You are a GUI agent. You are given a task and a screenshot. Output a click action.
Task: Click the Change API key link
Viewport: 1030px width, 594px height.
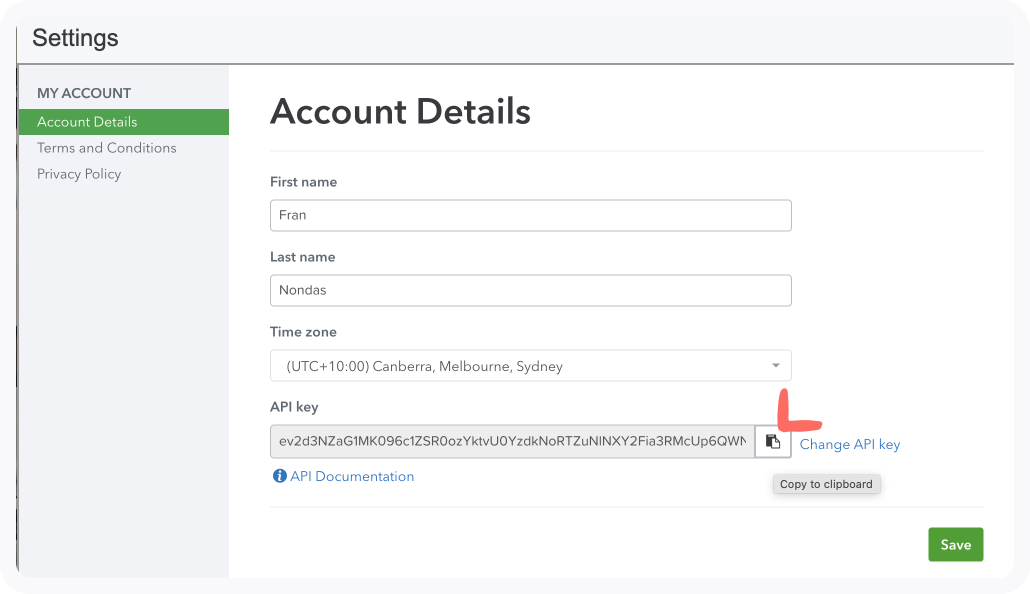point(849,443)
